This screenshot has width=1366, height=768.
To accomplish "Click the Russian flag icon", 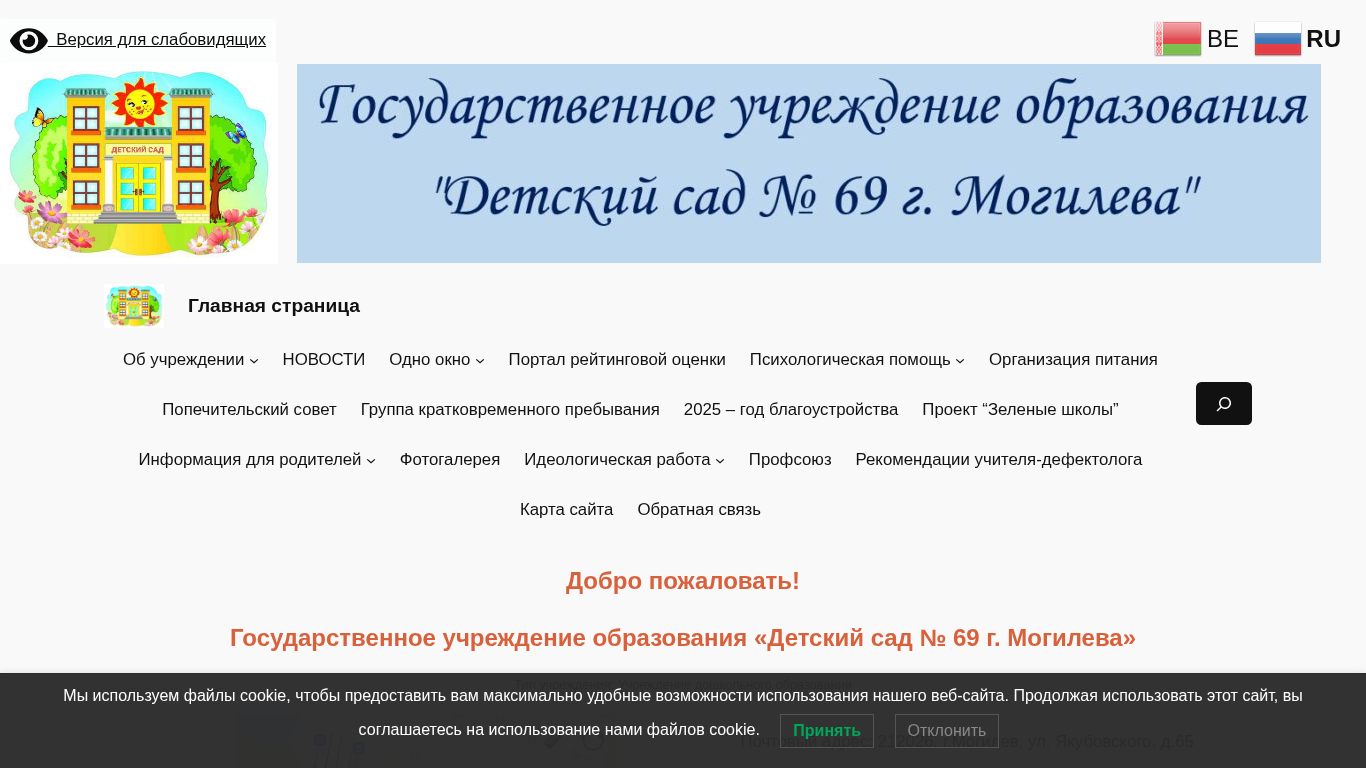I will tap(1278, 39).
